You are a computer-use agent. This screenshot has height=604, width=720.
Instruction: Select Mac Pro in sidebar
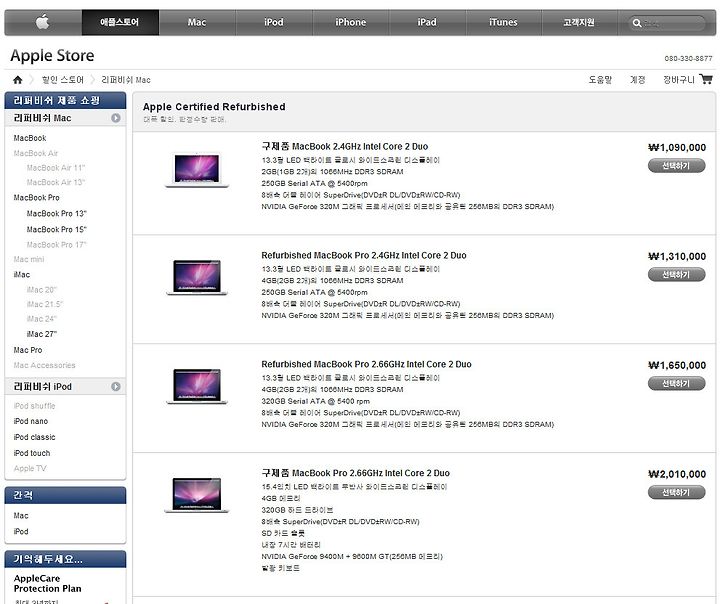click(28, 350)
